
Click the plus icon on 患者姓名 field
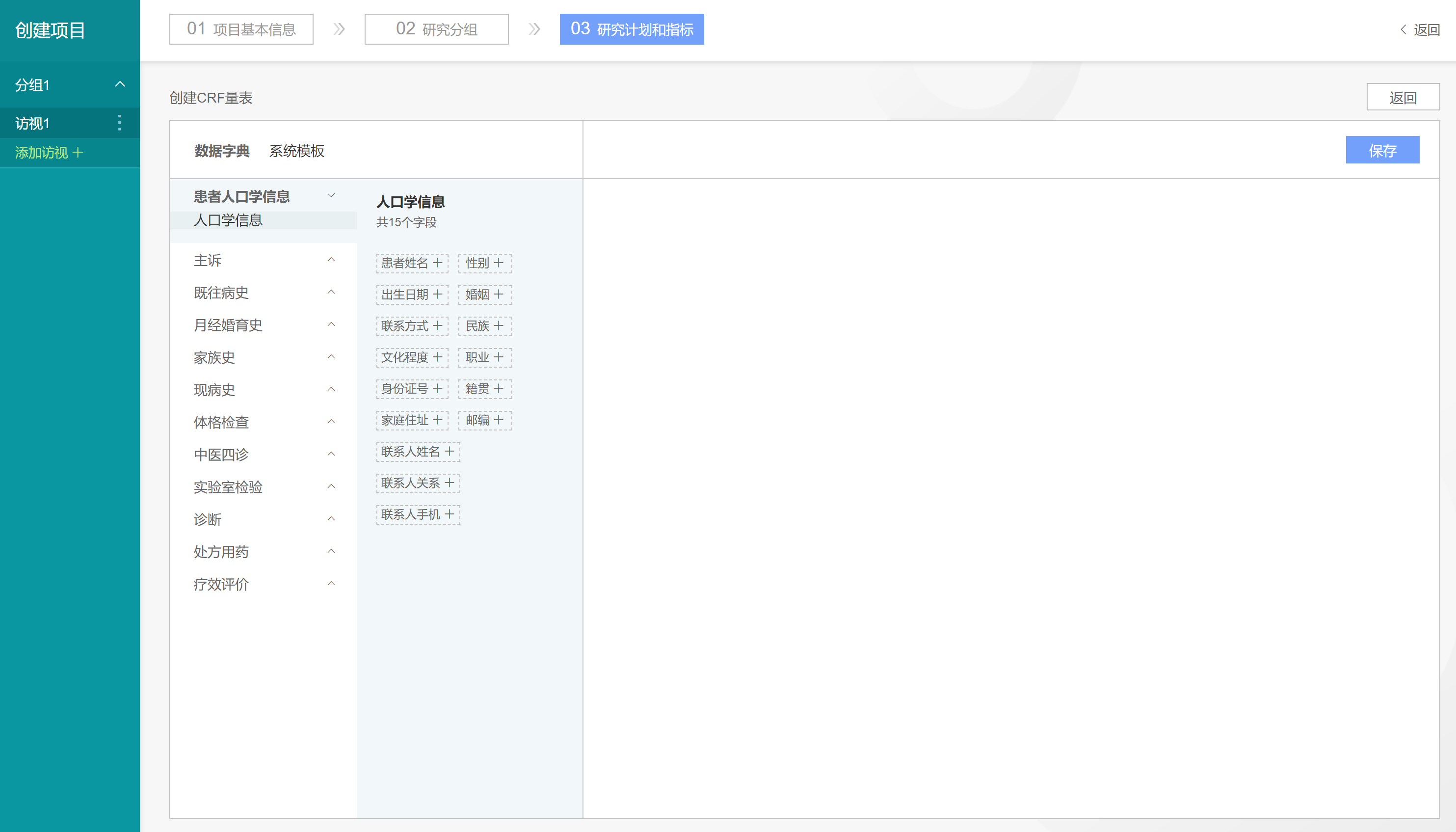438,263
